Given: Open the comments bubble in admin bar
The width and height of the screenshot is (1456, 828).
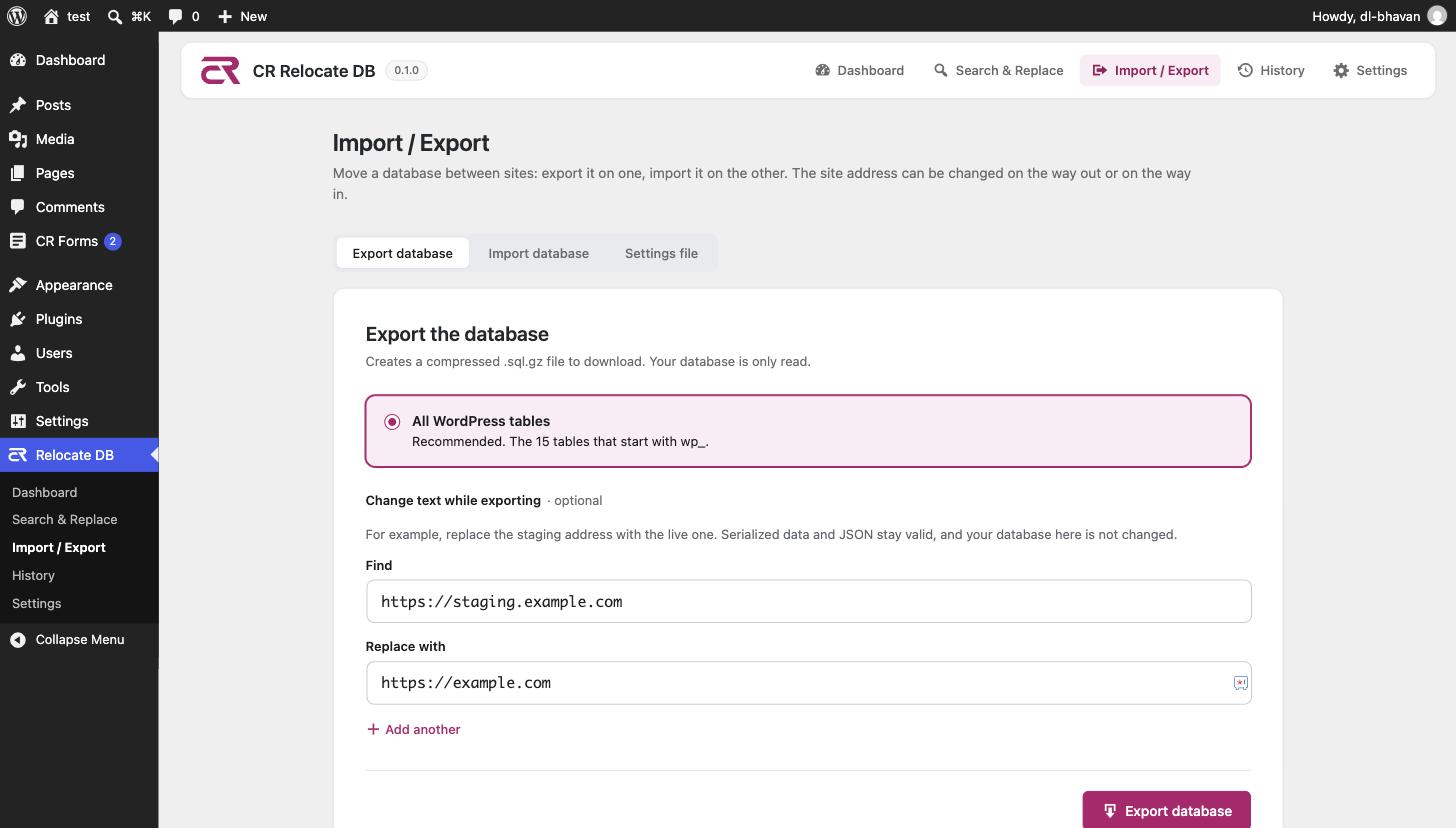Looking at the screenshot, I should pyautogui.click(x=184, y=16).
